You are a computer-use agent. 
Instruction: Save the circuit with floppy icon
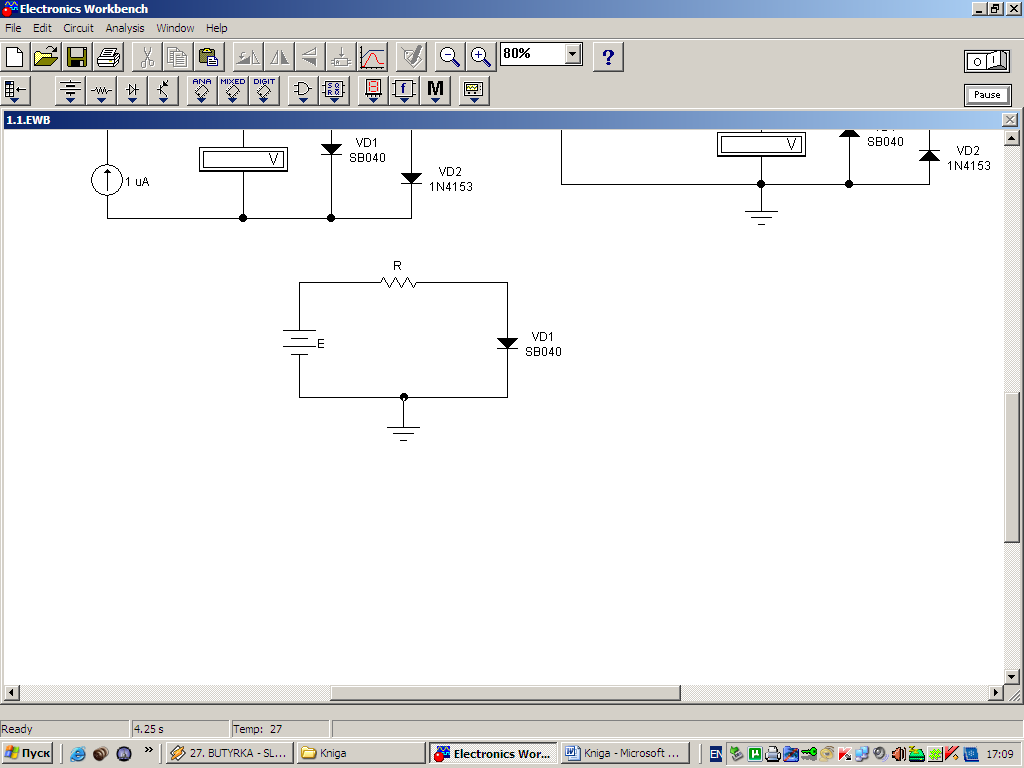pos(77,57)
